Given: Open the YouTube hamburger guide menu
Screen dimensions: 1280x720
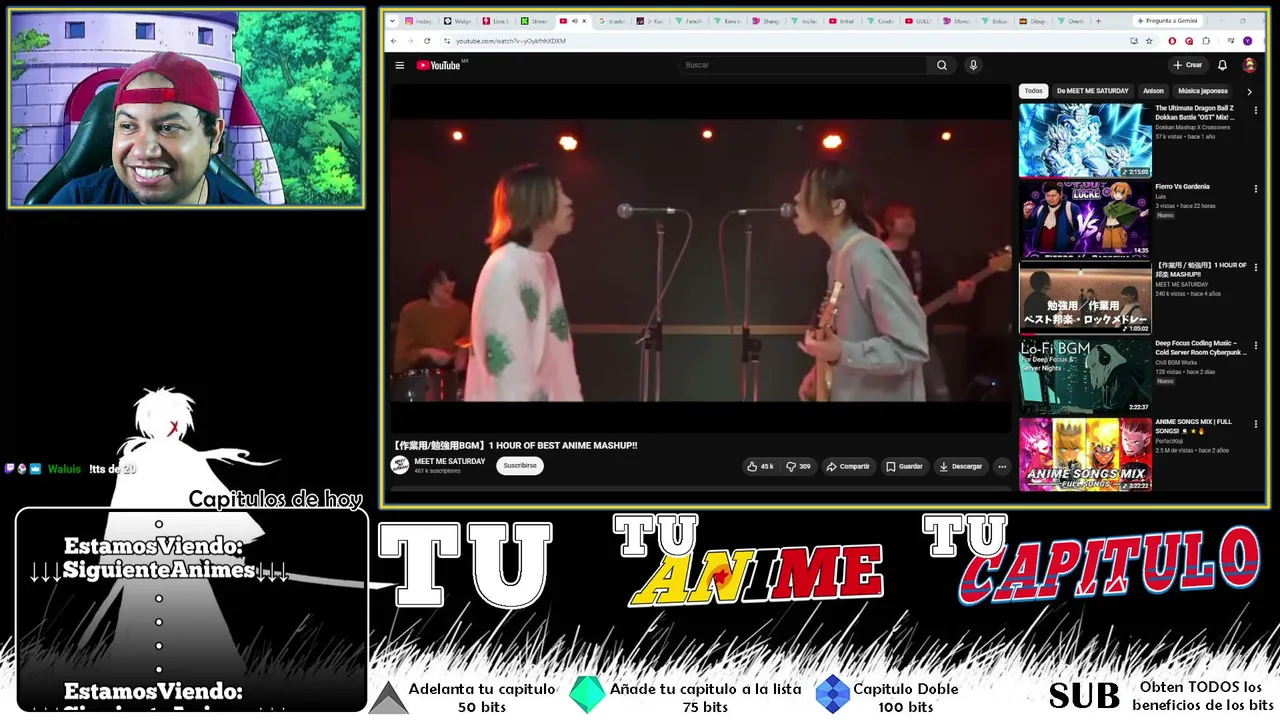Looking at the screenshot, I should [x=399, y=65].
